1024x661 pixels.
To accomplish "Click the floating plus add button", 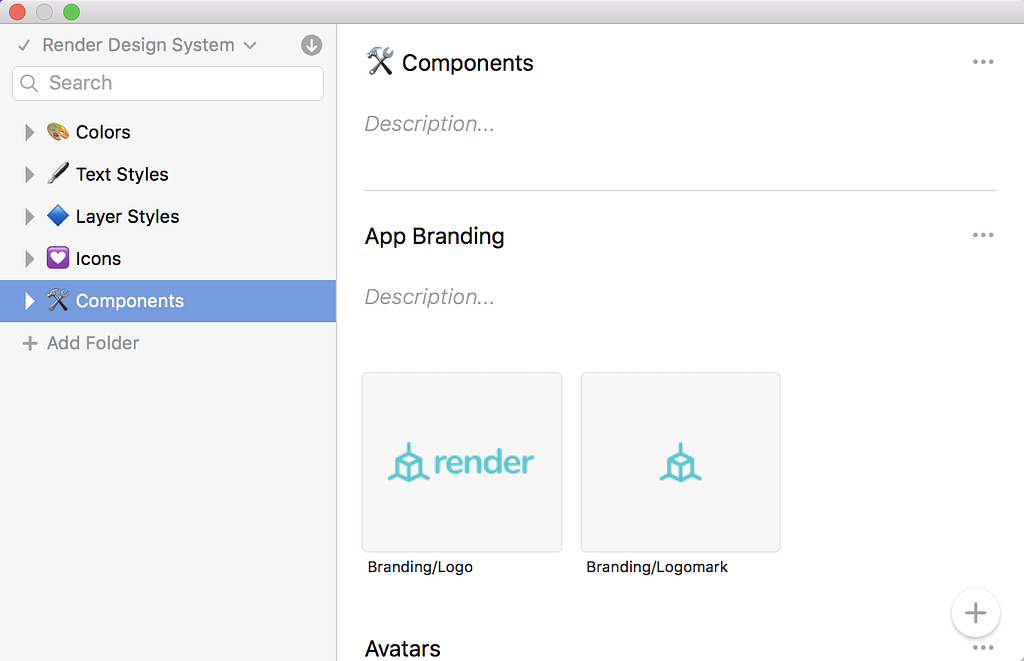I will [x=976, y=613].
